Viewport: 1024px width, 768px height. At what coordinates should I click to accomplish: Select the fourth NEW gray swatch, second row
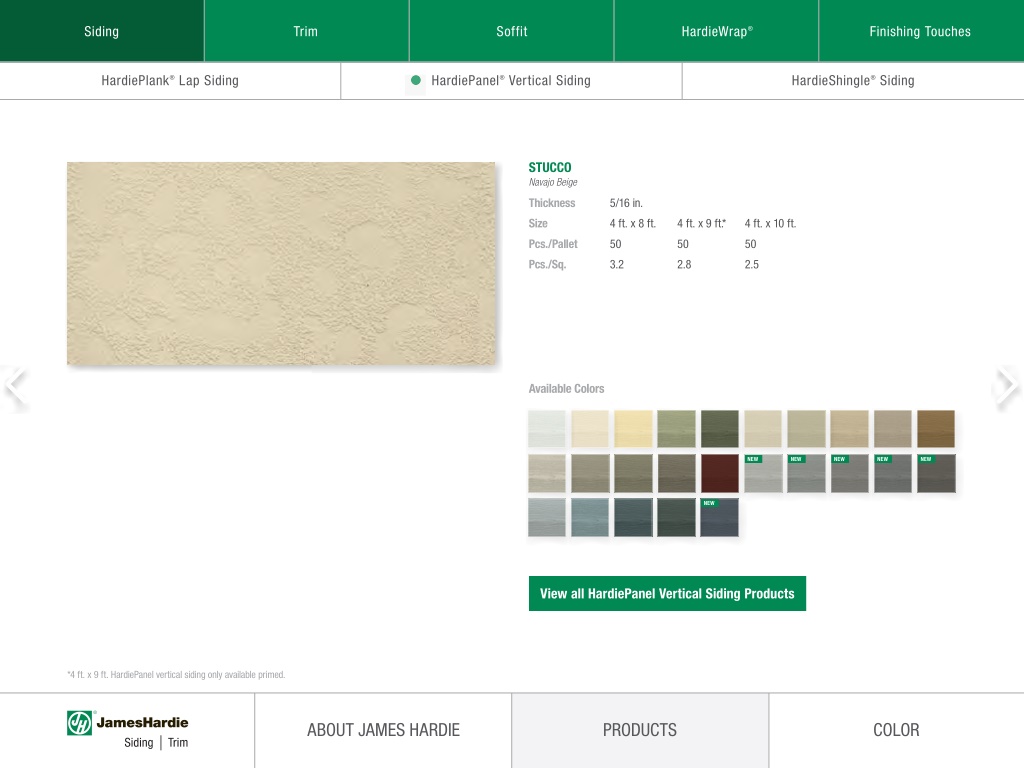pos(893,473)
